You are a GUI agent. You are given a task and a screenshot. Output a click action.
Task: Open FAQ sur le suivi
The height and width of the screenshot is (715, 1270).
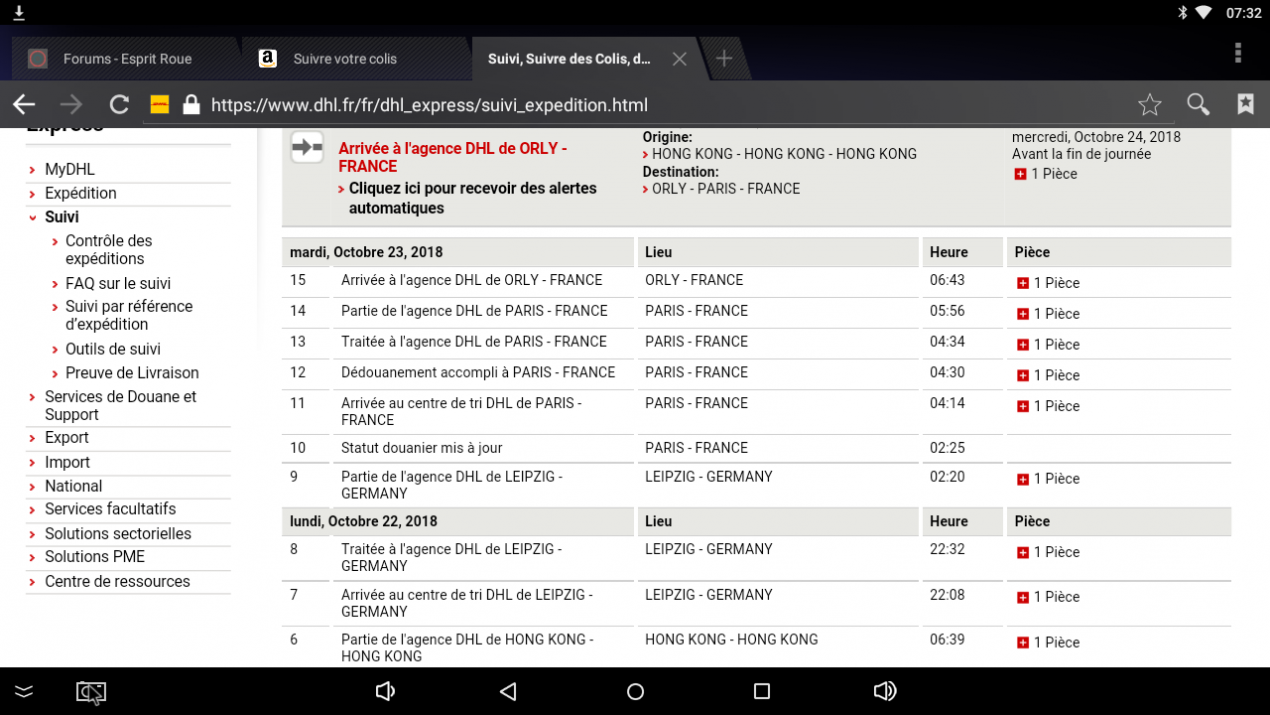[118, 283]
